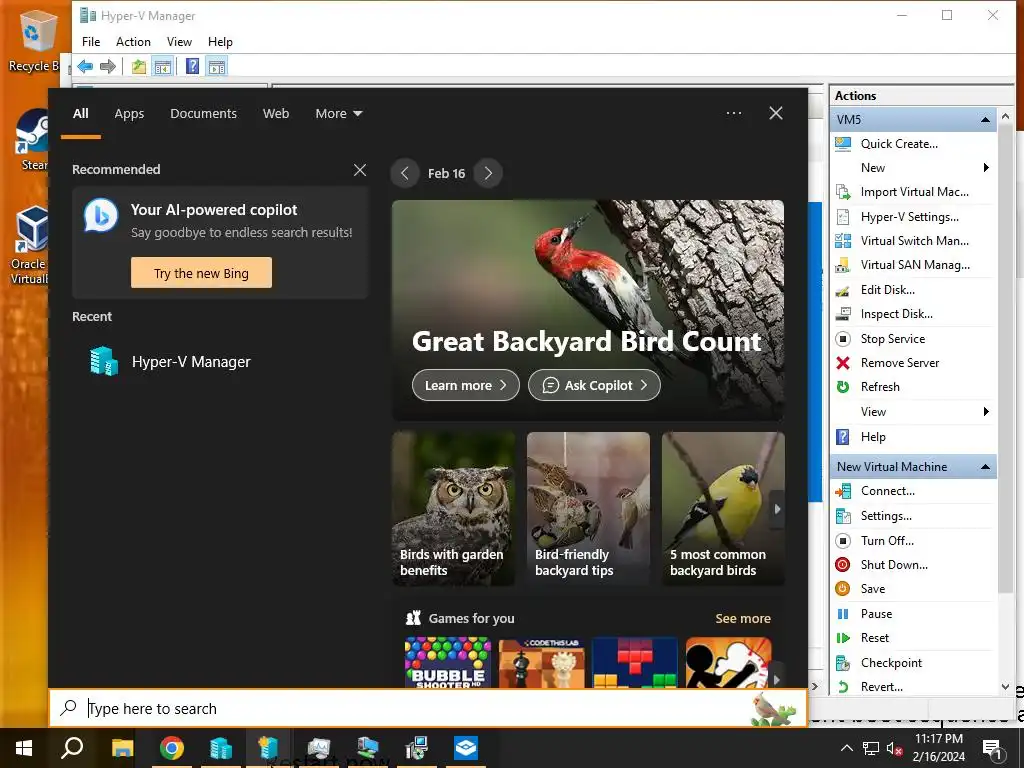
Task: Click the Turn Off icon
Action: 843,541
